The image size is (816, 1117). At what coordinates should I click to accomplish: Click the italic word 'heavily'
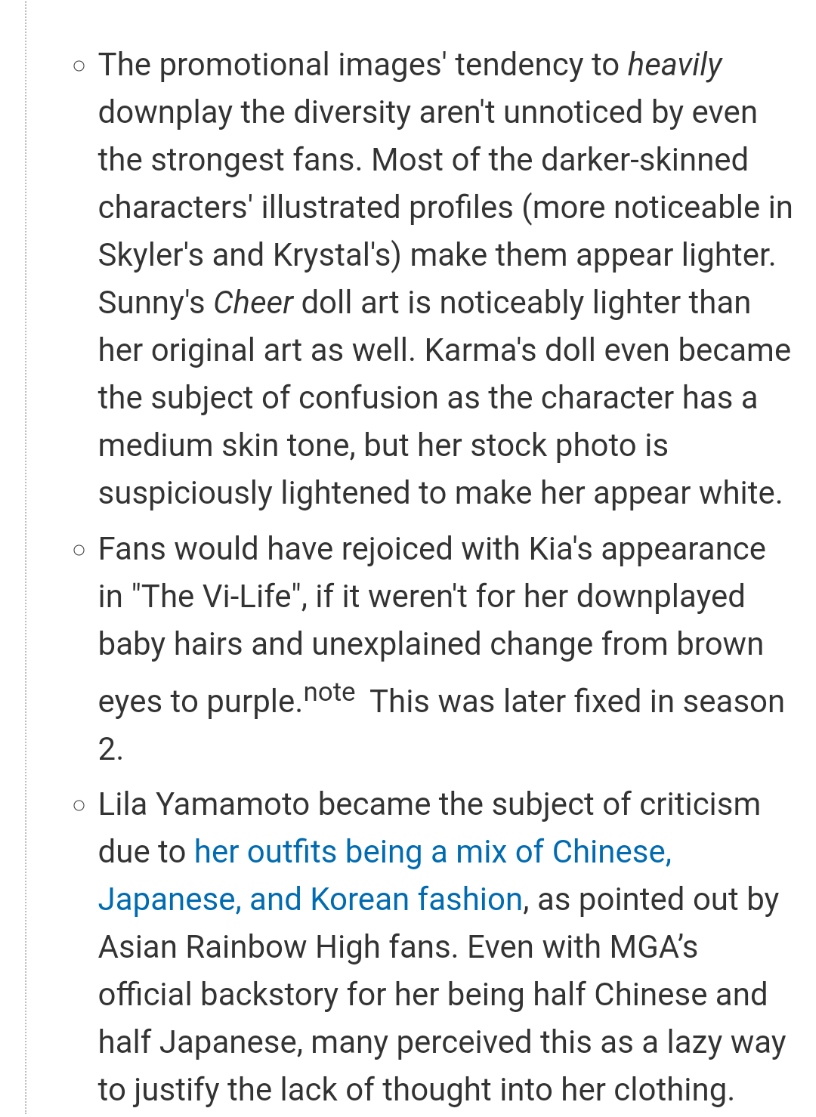click(x=674, y=65)
